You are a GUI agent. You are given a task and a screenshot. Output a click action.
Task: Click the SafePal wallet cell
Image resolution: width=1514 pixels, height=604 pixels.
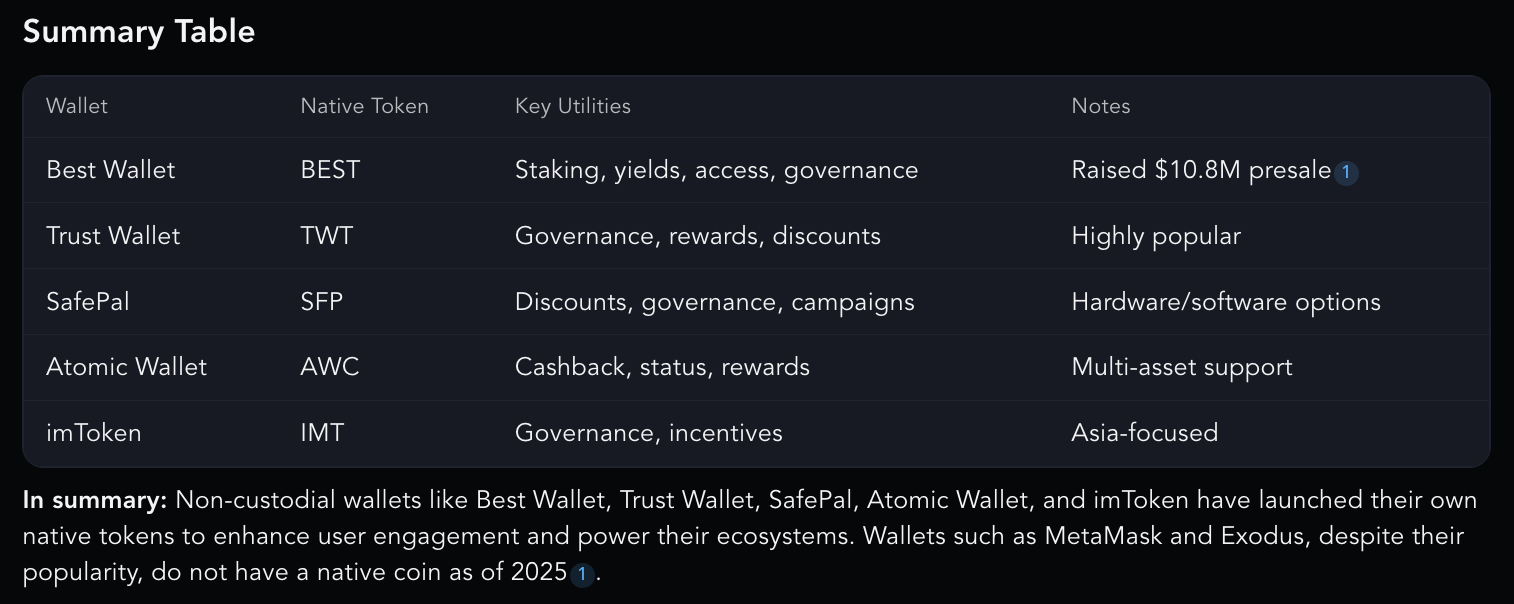pos(88,302)
